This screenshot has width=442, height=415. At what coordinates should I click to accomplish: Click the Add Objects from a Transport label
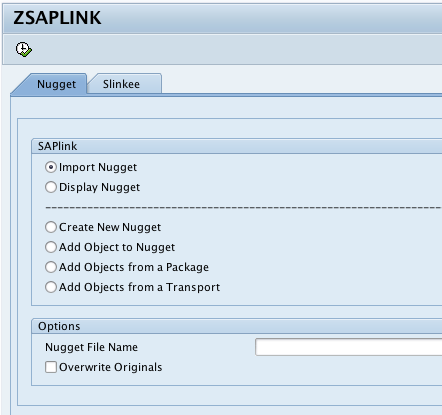point(140,287)
